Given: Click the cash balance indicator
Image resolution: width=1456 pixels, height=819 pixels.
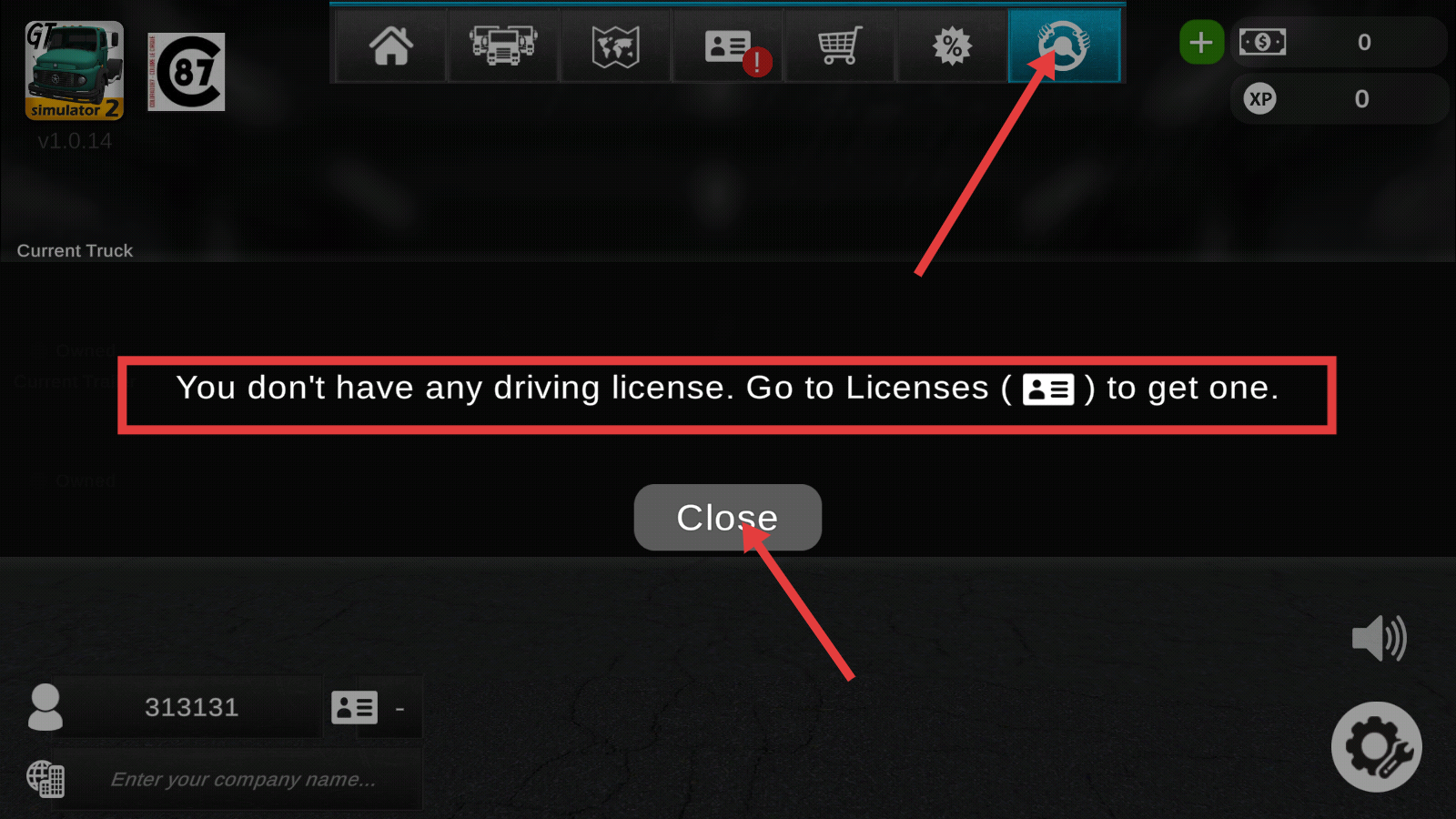Looking at the screenshot, I should pos(1338,42).
